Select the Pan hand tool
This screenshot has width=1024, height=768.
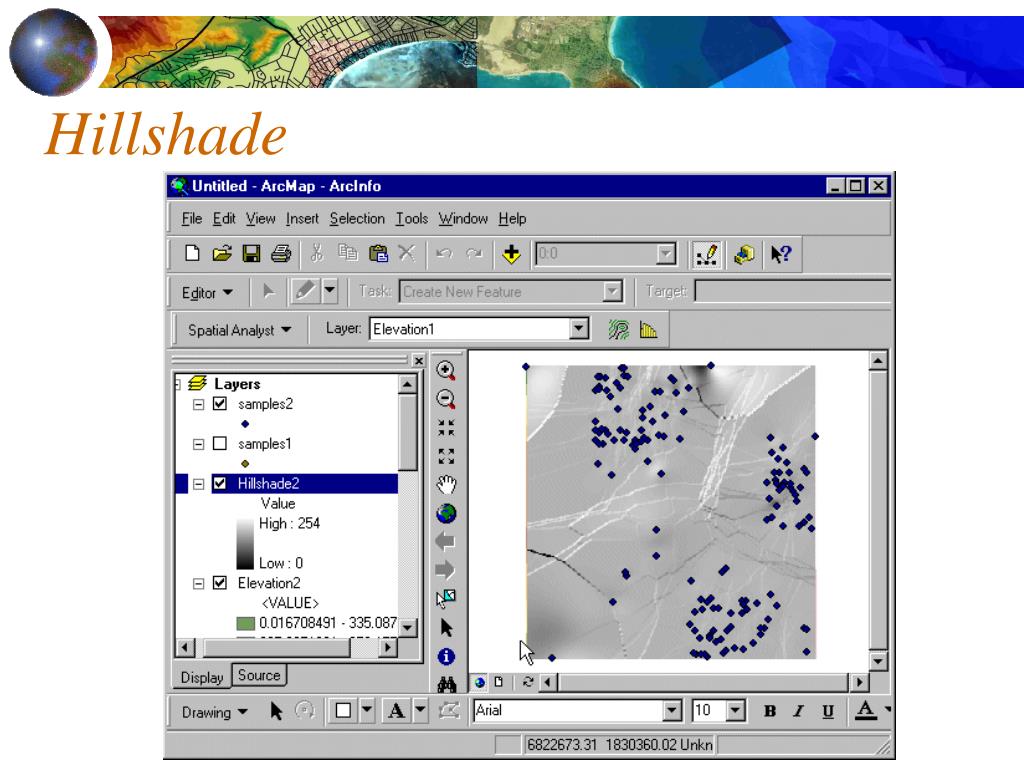click(446, 485)
